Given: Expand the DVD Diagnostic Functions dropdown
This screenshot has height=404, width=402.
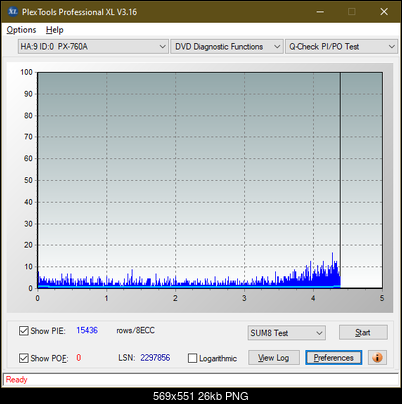Looking at the screenshot, I should (x=227, y=47).
